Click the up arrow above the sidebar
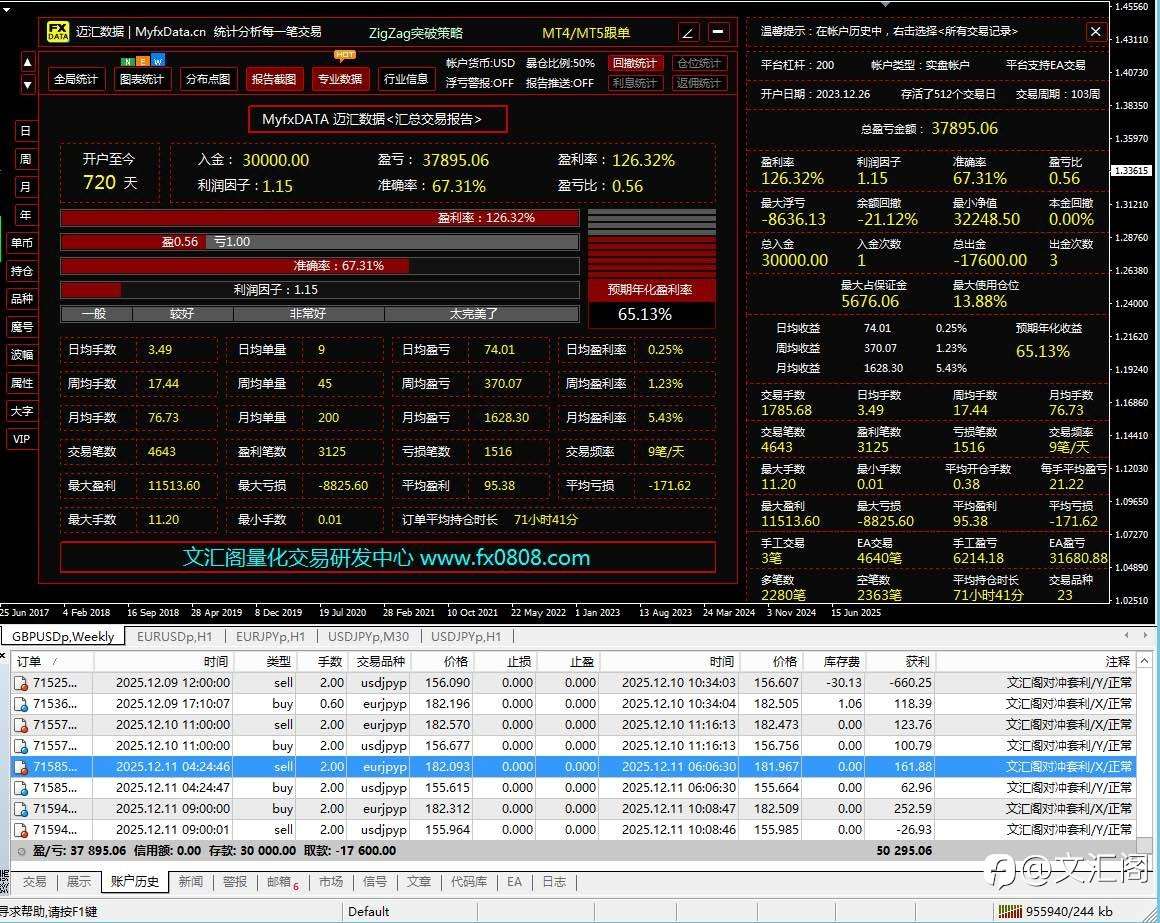The height and width of the screenshot is (923, 1160). [27, 62]
